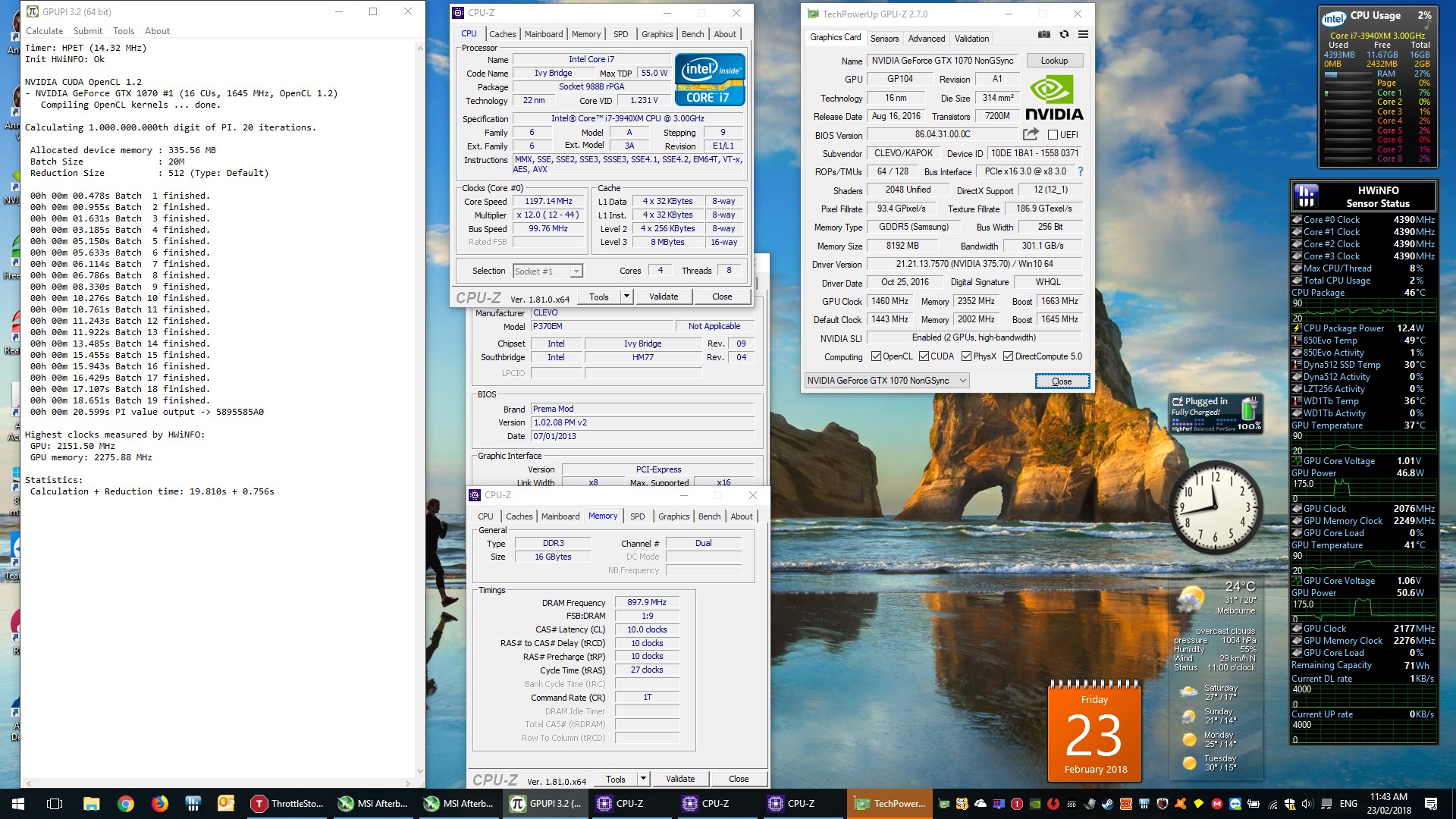The height and width of the screenshot is (819, 1456).
Task: Click Validate in the bottom CPU-Z window
Action: point(680,779)
